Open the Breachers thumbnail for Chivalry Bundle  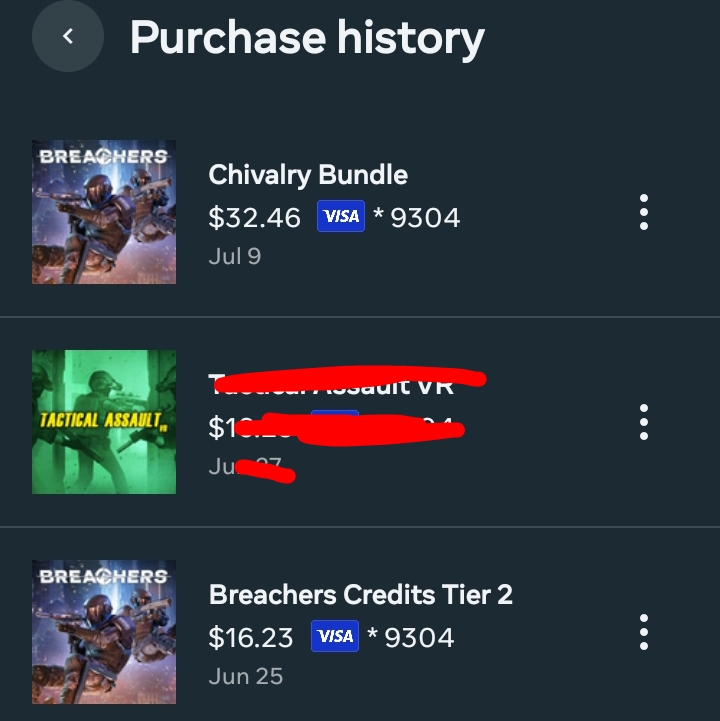coord(104,212)
